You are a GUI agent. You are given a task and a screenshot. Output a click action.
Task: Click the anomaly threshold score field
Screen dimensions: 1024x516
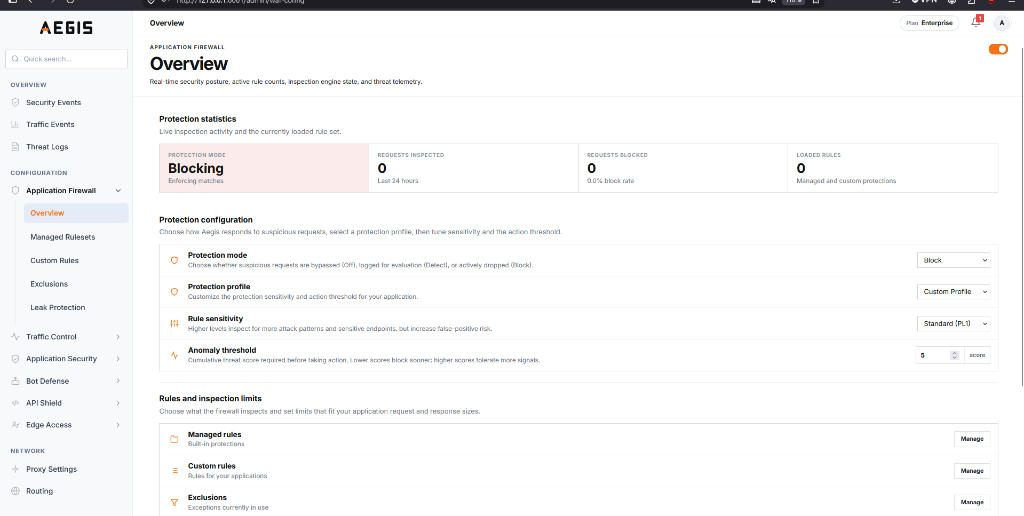tap(935, 355)
